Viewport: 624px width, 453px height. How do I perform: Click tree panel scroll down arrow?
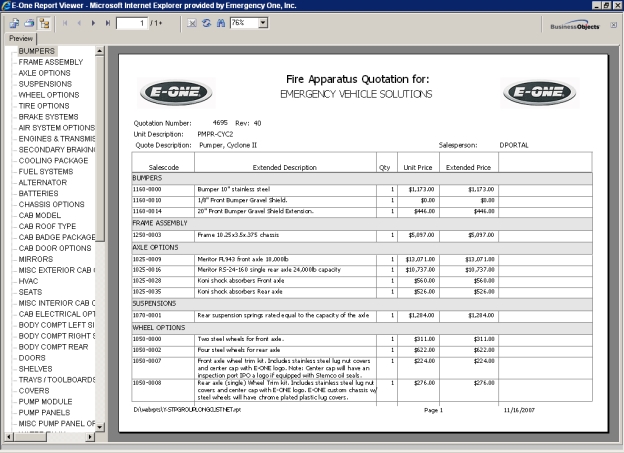pyautogui.click(x=99, y=427)
